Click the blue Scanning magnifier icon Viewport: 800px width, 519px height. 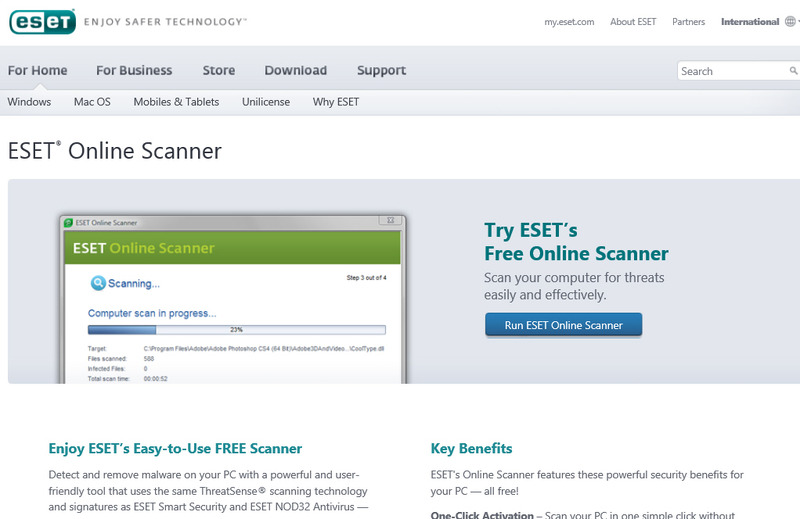[x=98, y=283]
